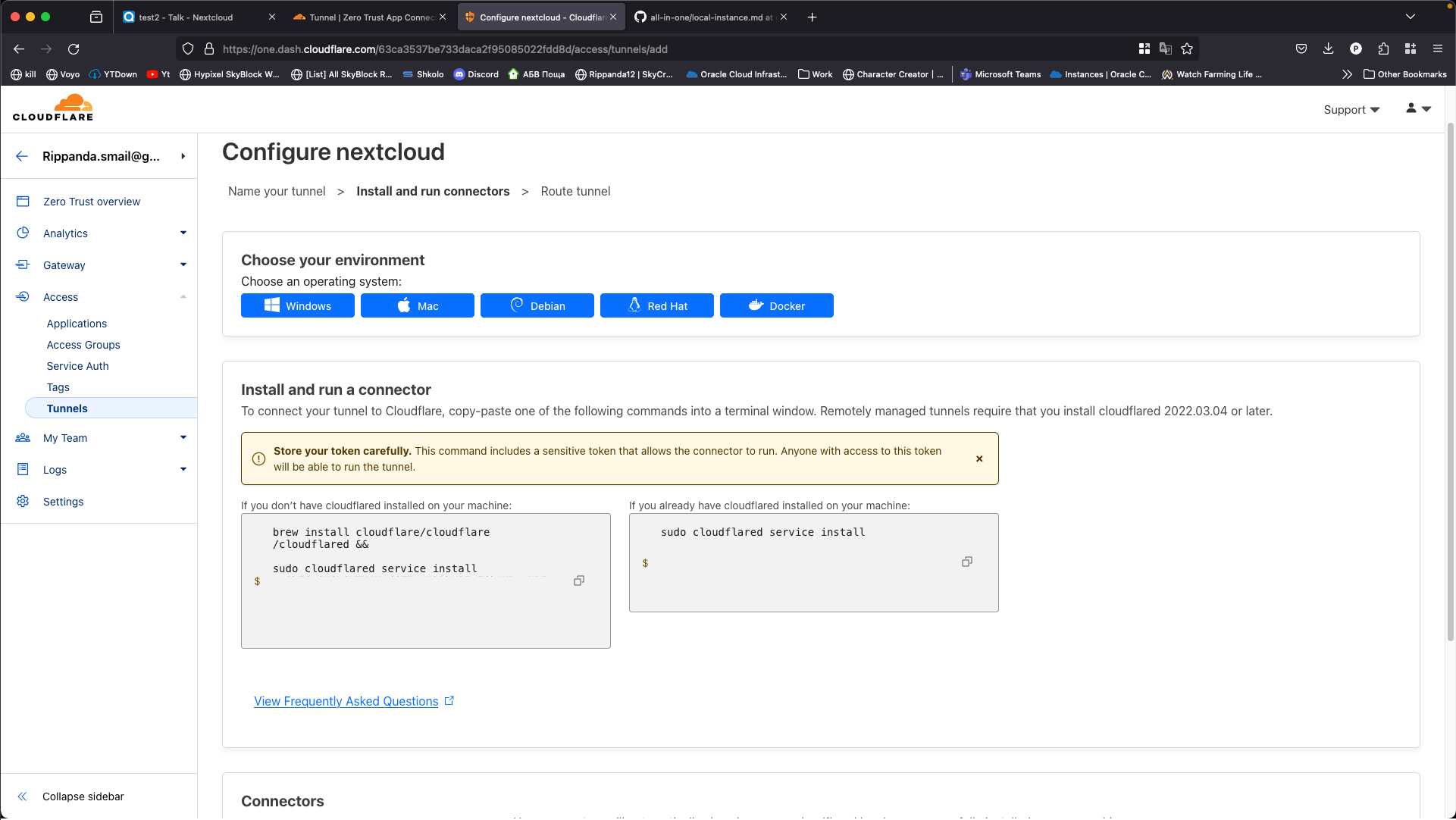
Task: Show more bookmarks chevron
Action: coord(1346,74)
